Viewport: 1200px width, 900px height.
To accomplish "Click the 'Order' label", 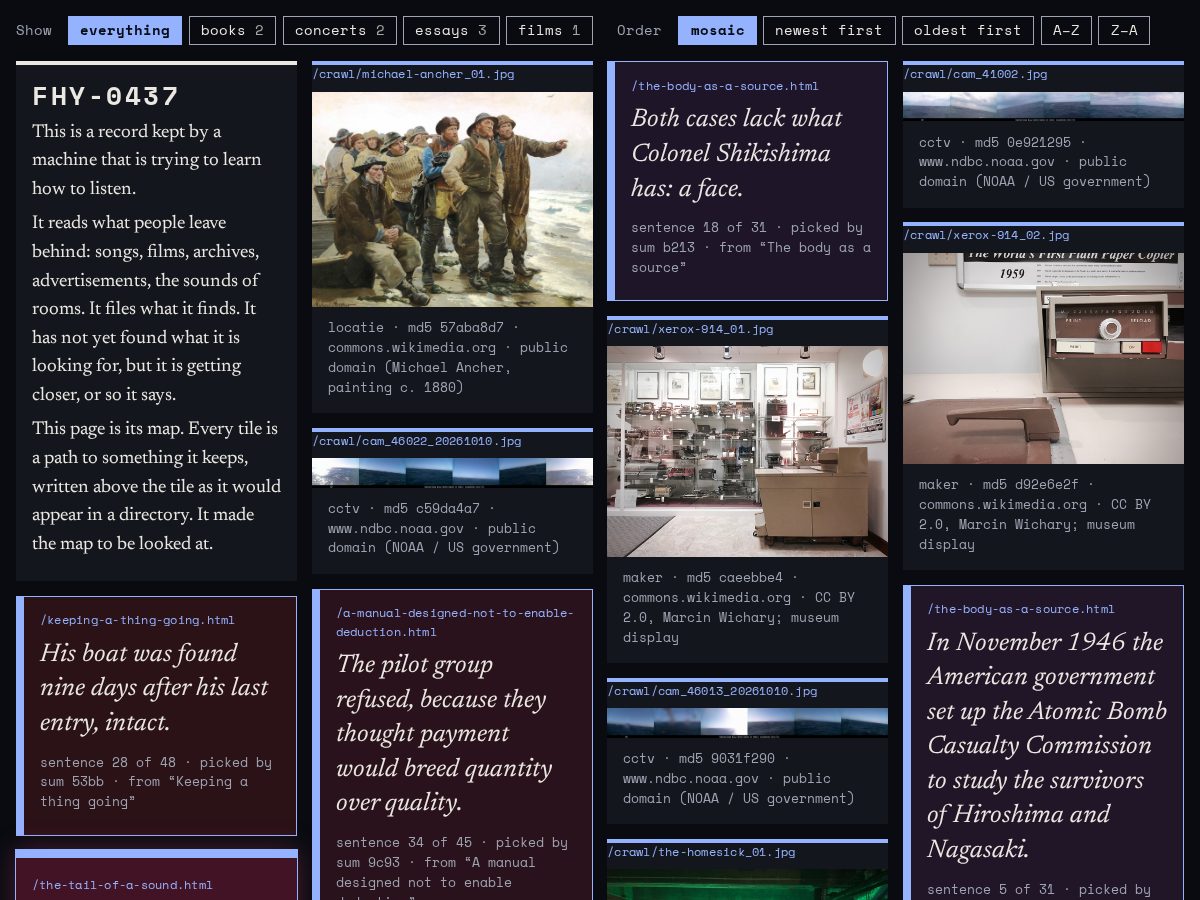I will click(639, 30).
